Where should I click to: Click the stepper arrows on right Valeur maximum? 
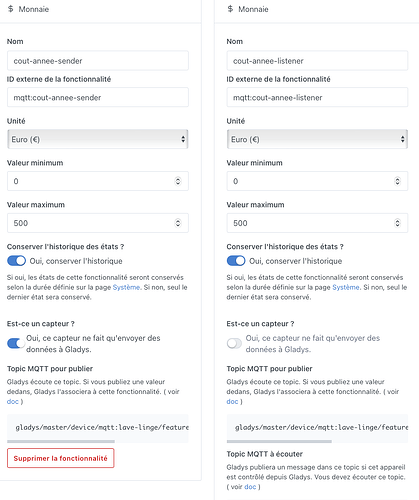tap(397, 223)
